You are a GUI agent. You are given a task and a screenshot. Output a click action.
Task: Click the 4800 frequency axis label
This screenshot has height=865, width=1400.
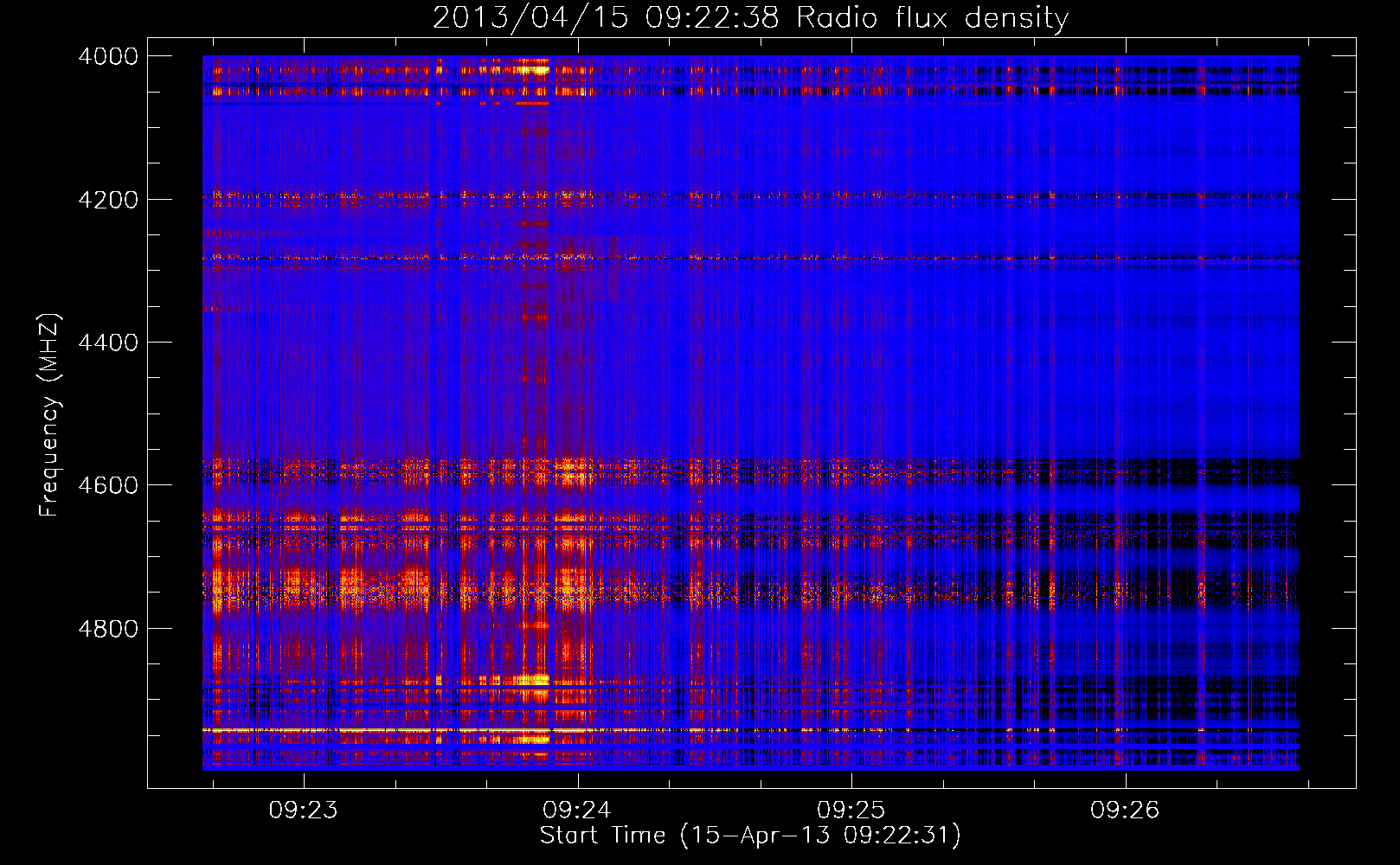point(108,629)
